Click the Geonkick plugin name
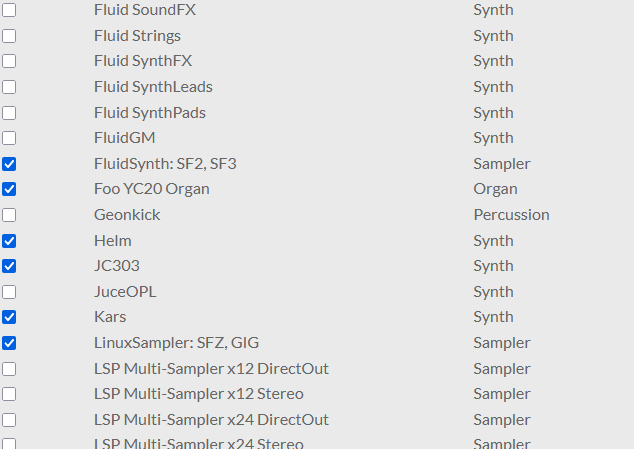The image size is (634, 449). [127, 215]
